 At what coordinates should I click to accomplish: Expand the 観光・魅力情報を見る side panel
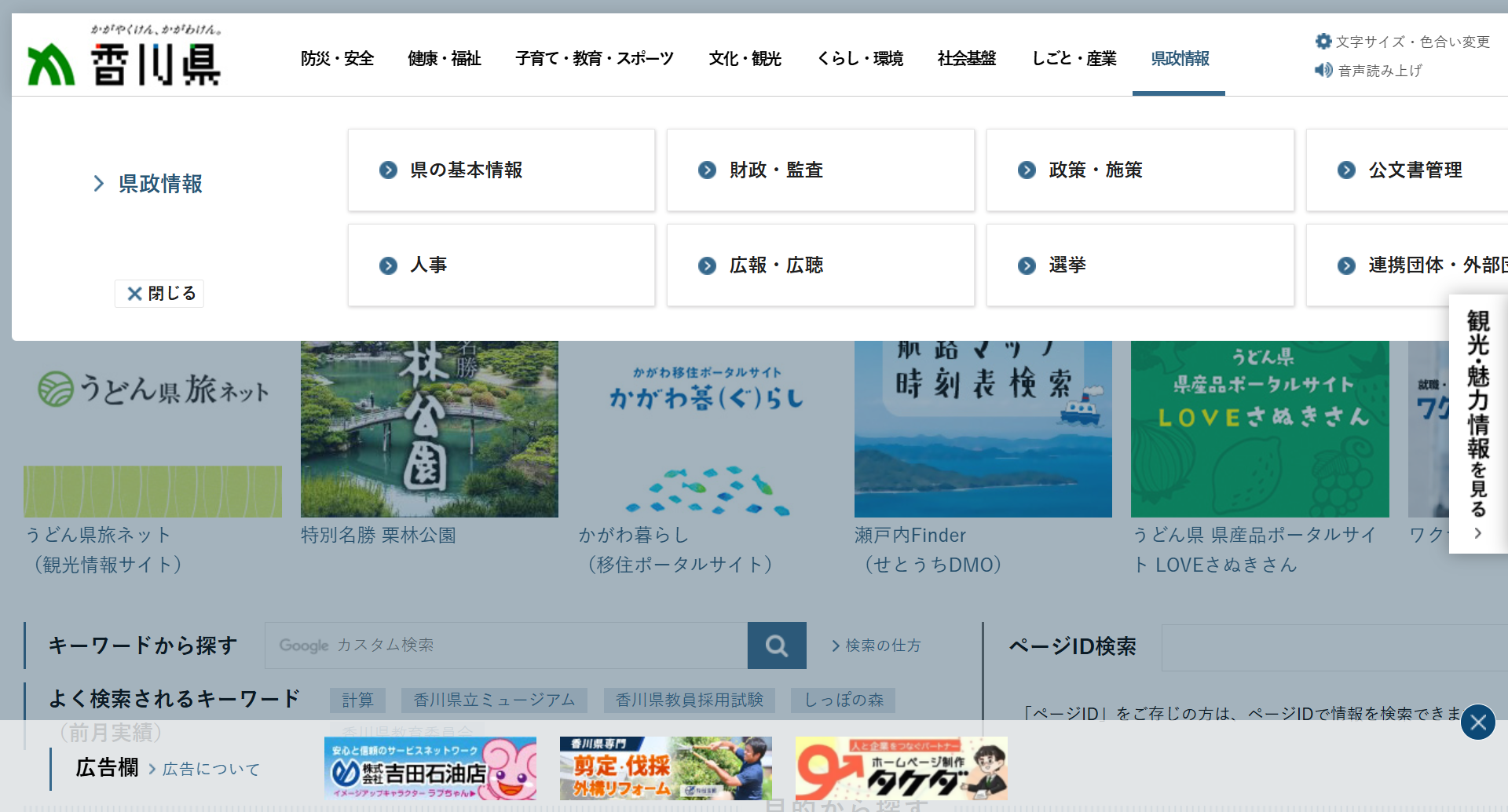coord(1477,424)
